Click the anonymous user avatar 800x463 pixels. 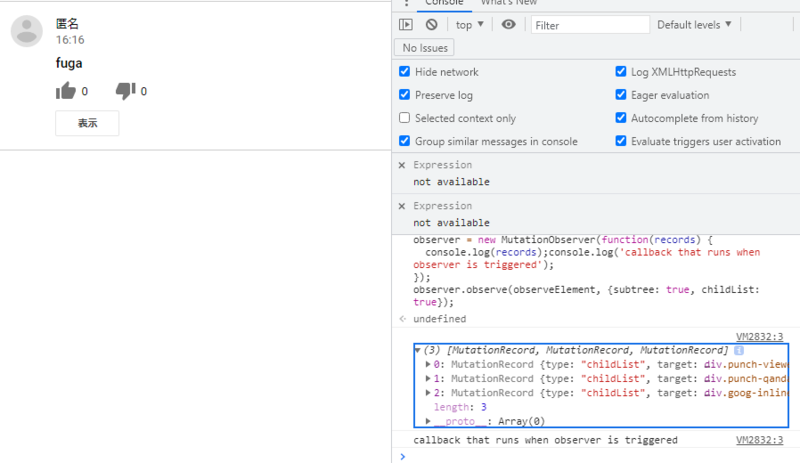27,31
